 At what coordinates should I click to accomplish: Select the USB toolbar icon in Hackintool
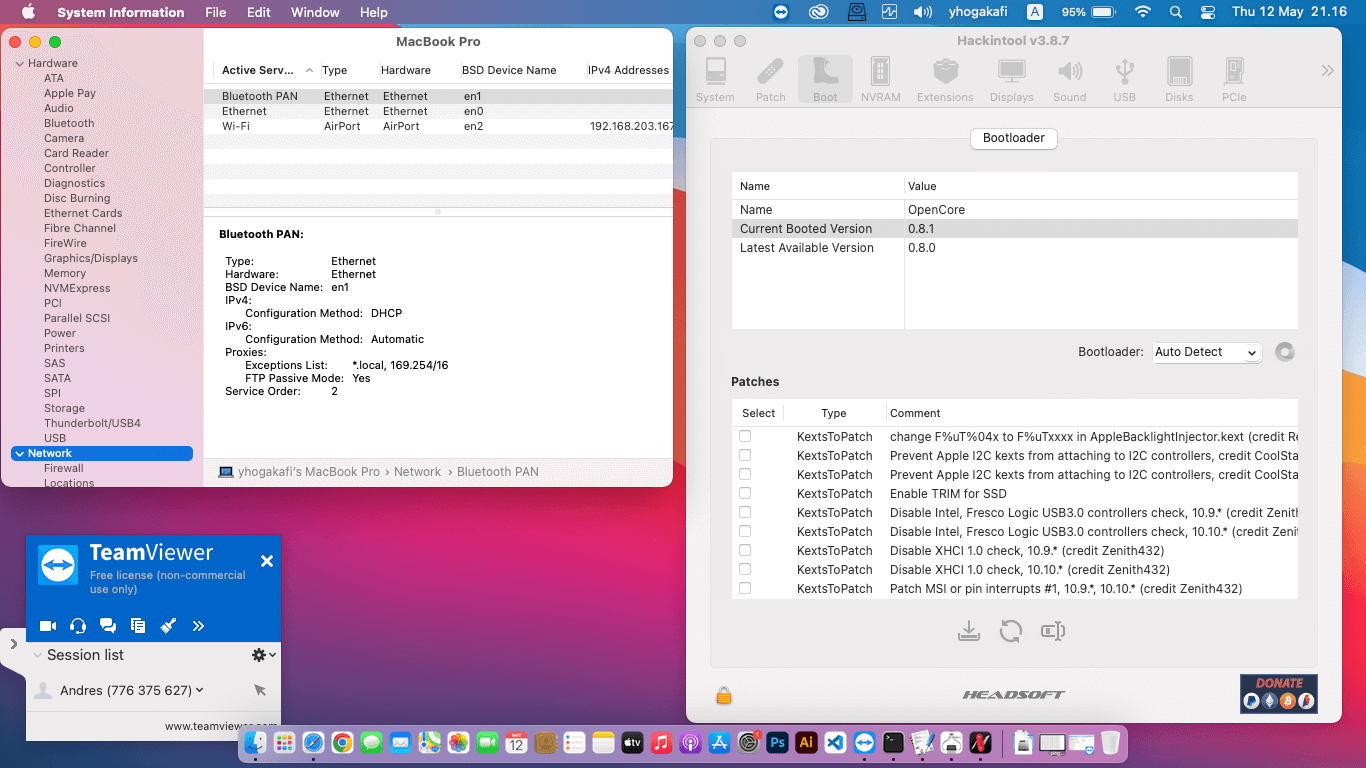[x=1124, y=80]
